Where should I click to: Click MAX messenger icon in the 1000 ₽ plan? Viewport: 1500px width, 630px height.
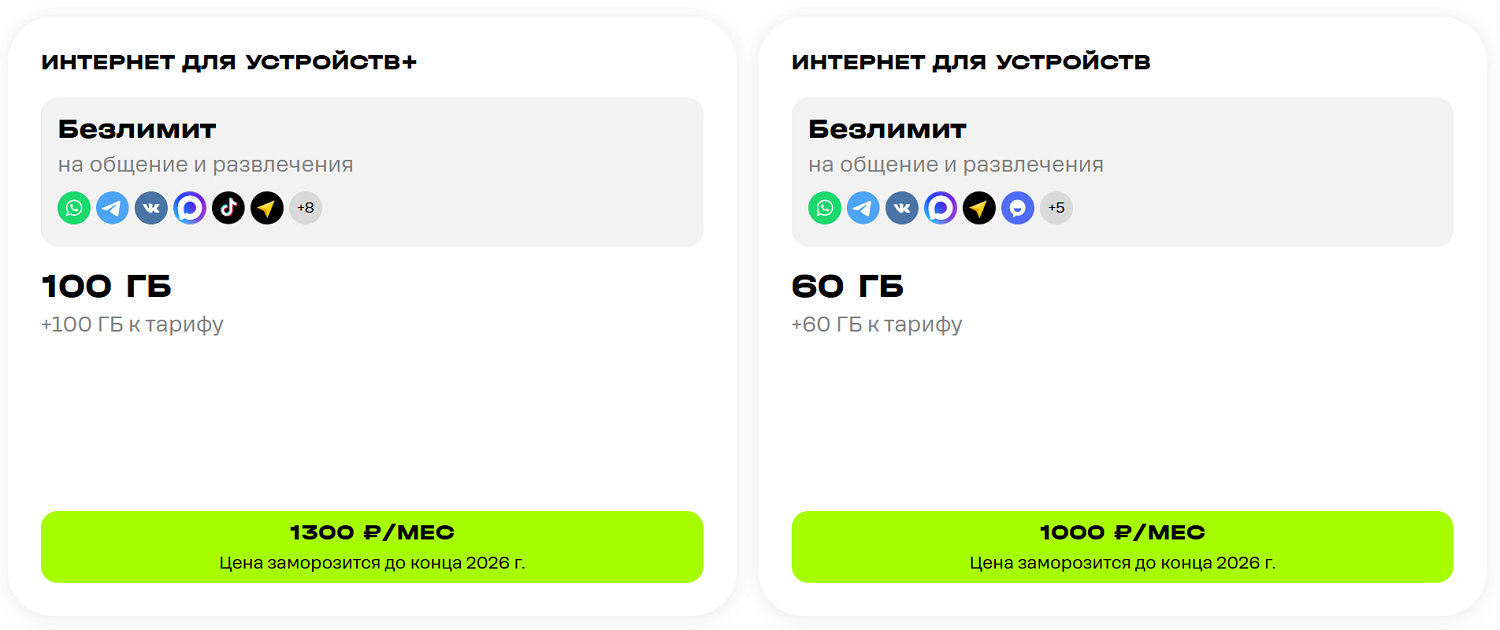pyautogui.click(x=940, y=208)
